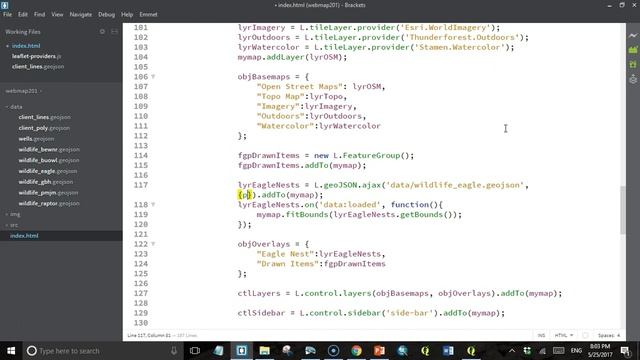Open the Find menu
This screenshot has height=360, width=640.
coord(40,14)
